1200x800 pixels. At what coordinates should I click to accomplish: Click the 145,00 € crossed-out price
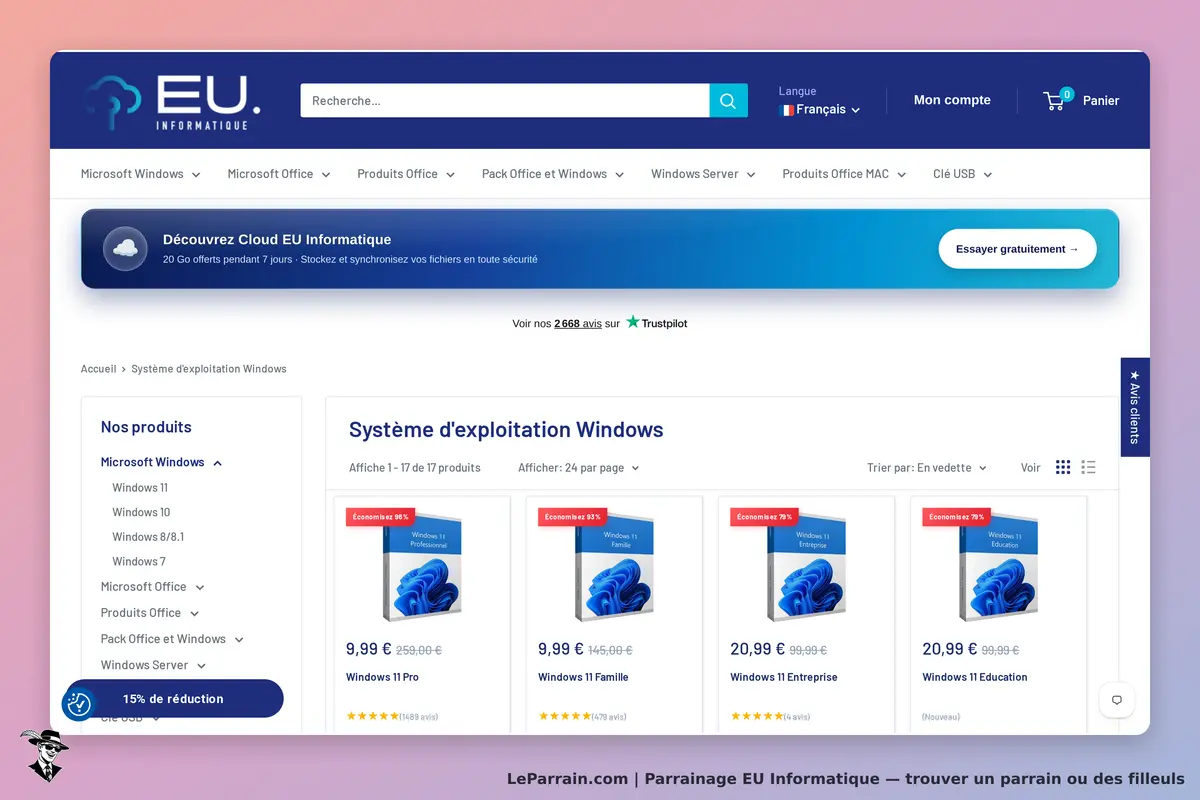610,650
